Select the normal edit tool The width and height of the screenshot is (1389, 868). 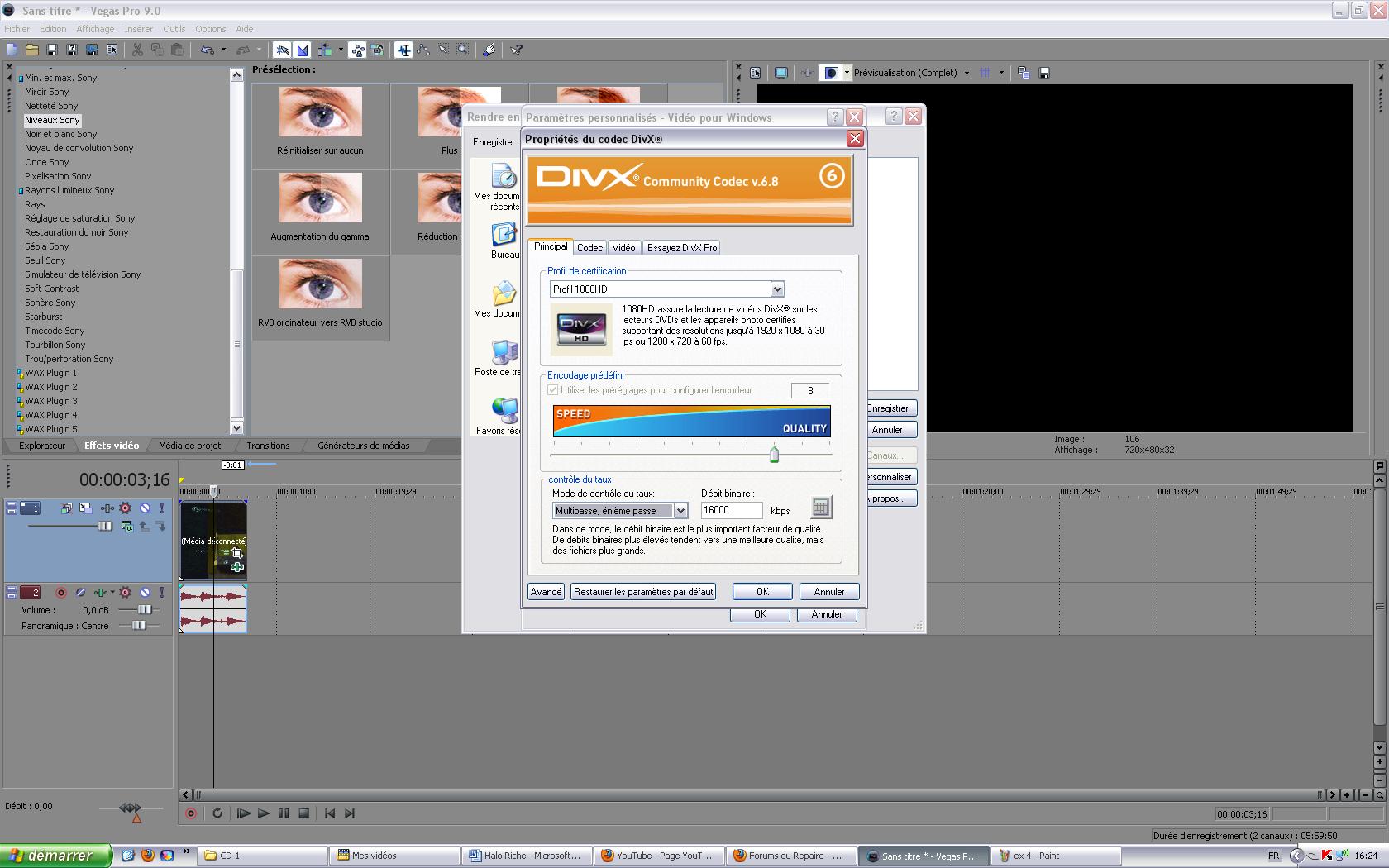pos(403,50)
